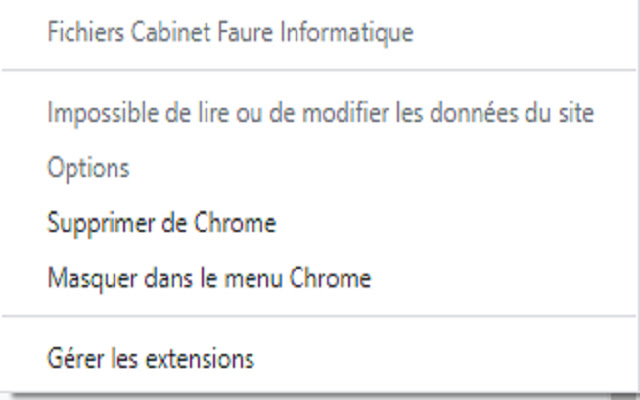Choose Supprimer de Chrome
Screen dimensions: 640x400
pos(161,222)
